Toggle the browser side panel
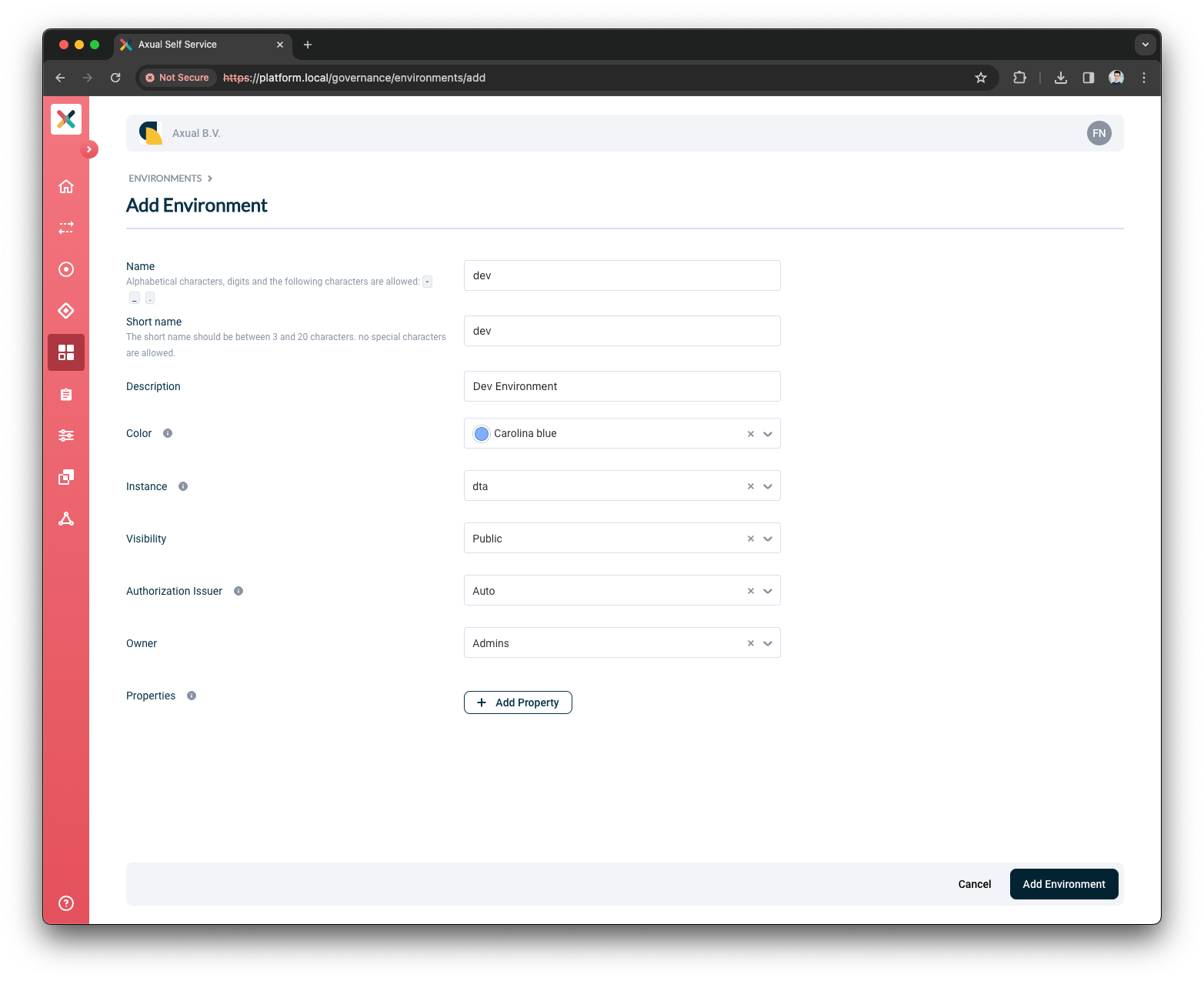1204x981 pixels. click(x=1089, y=78)
